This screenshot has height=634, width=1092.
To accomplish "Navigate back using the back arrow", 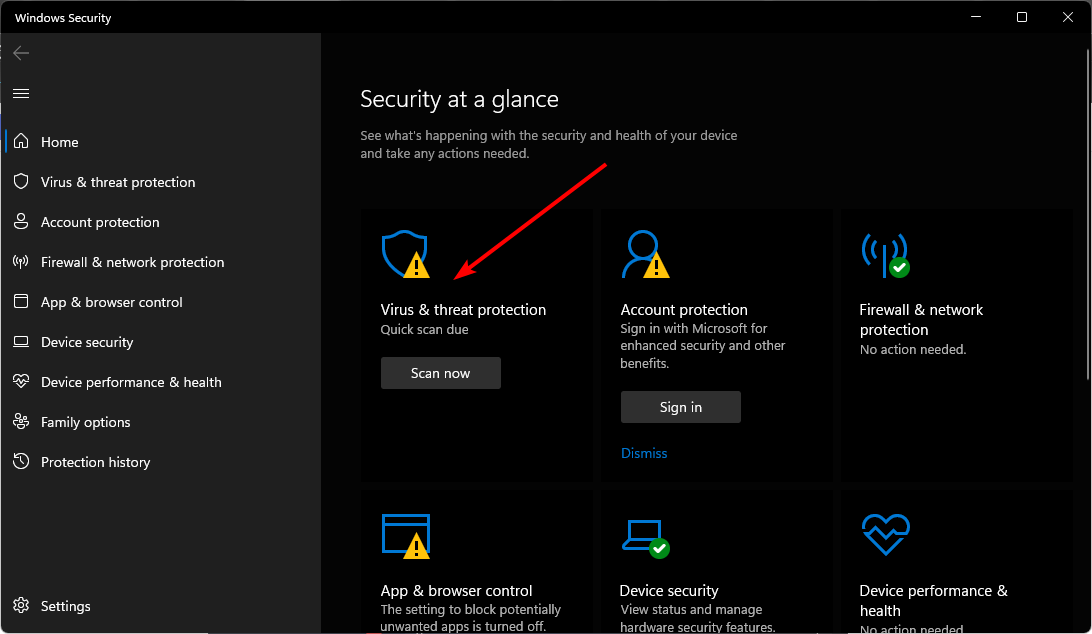I will (20, 52).
